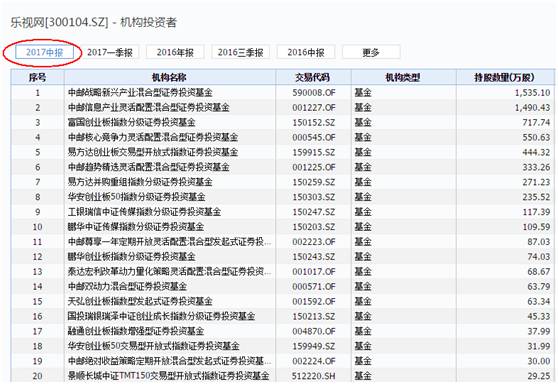The width and height of the screenshot is (558, 384).
Task: Click trading code 001017.OF
Action: coord(314,272)
